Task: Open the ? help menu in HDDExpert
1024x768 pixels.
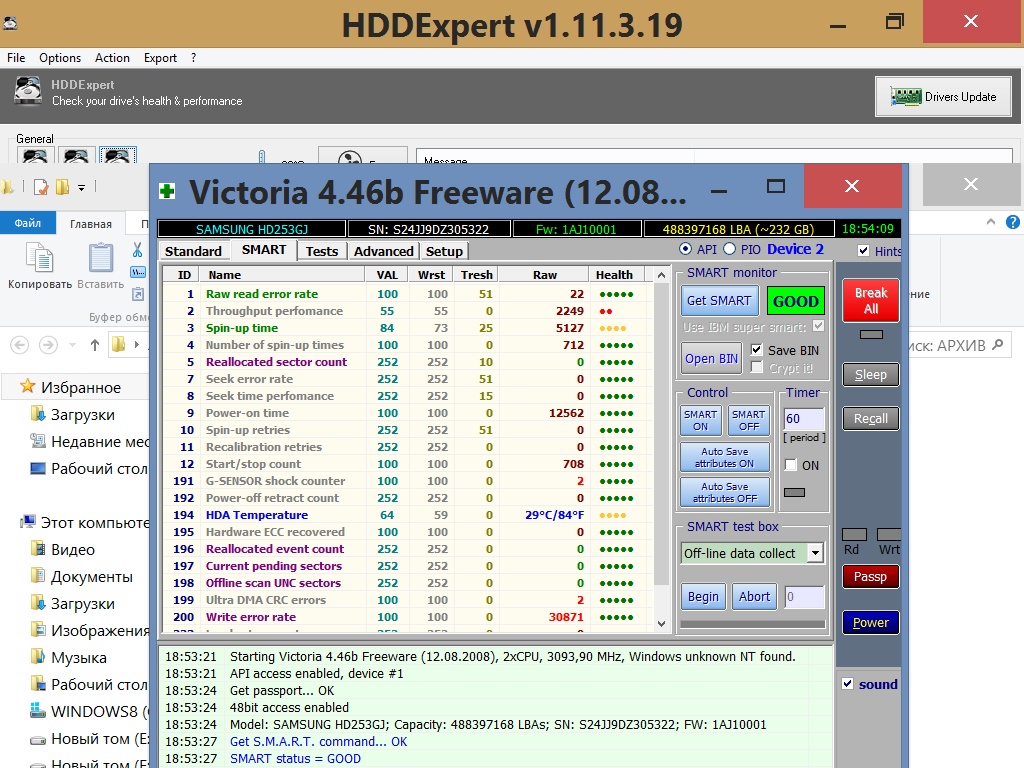Action: coord(193,57)
